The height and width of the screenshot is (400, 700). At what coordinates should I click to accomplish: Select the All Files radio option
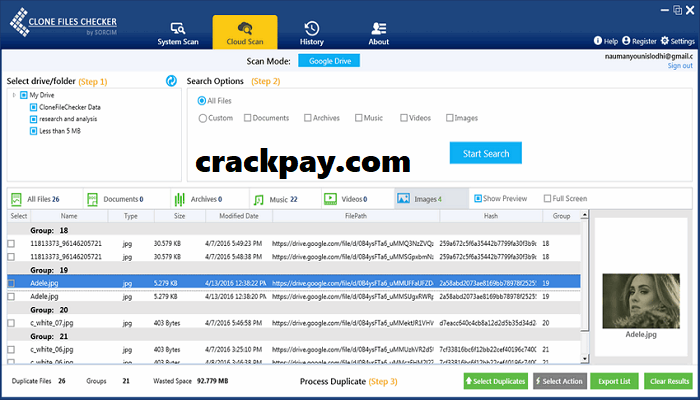(202, 101)
